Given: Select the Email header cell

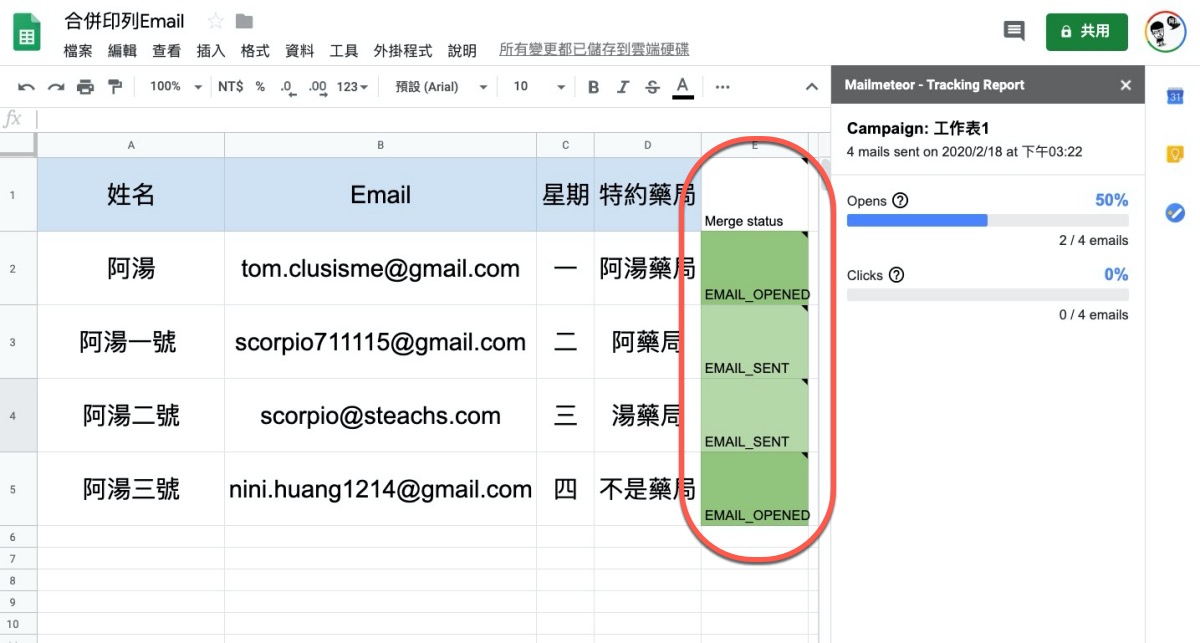Looking at the screenshot, I should pos(380,195).
